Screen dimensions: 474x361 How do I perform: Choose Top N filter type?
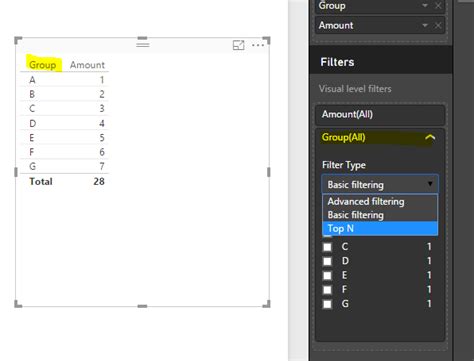pos(380,229)
